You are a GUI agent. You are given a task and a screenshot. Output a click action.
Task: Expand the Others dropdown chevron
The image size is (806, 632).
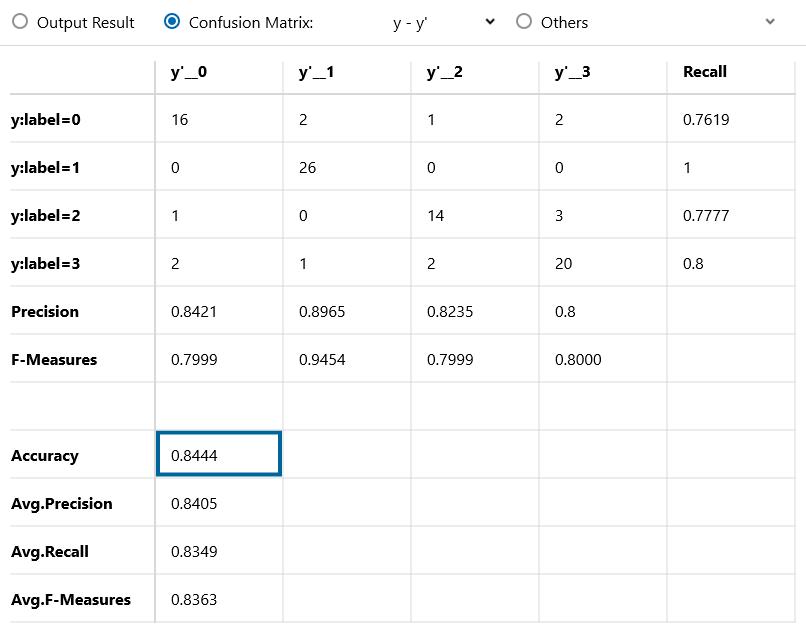pos(770,22)
